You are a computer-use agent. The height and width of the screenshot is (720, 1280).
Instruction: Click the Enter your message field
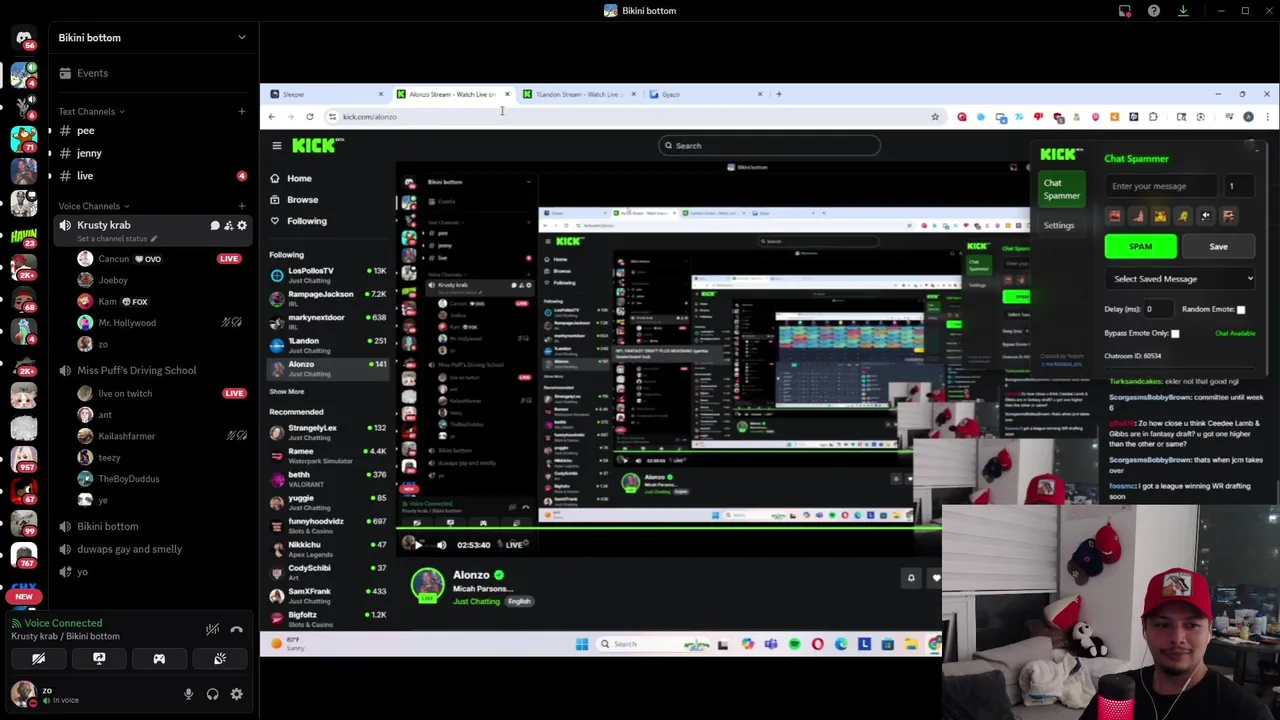[1161, 186]
